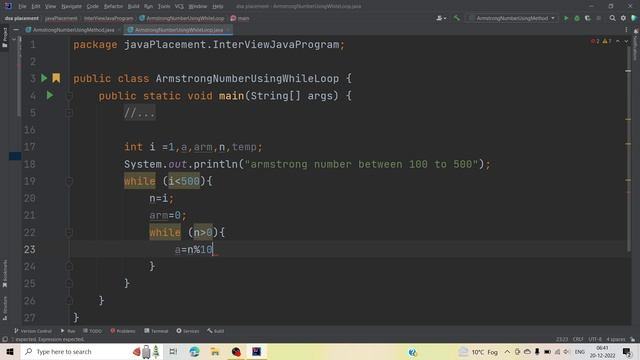This screenshot has height=360, width=640.
Task: Click InterViewJavaProgram breadcrumb
Action: pyautogui.click(x=108, y=18)
